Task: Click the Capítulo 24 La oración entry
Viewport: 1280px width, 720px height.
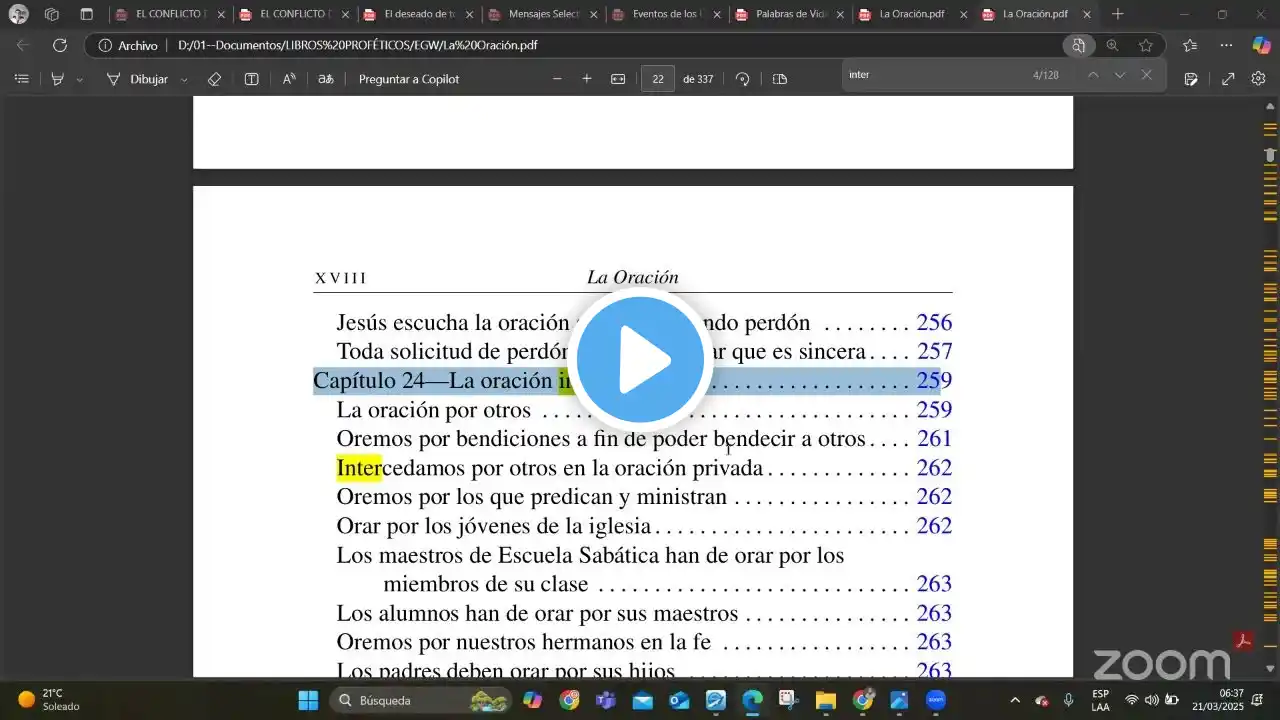Action: pyautogui.click(x=632, y=381)
